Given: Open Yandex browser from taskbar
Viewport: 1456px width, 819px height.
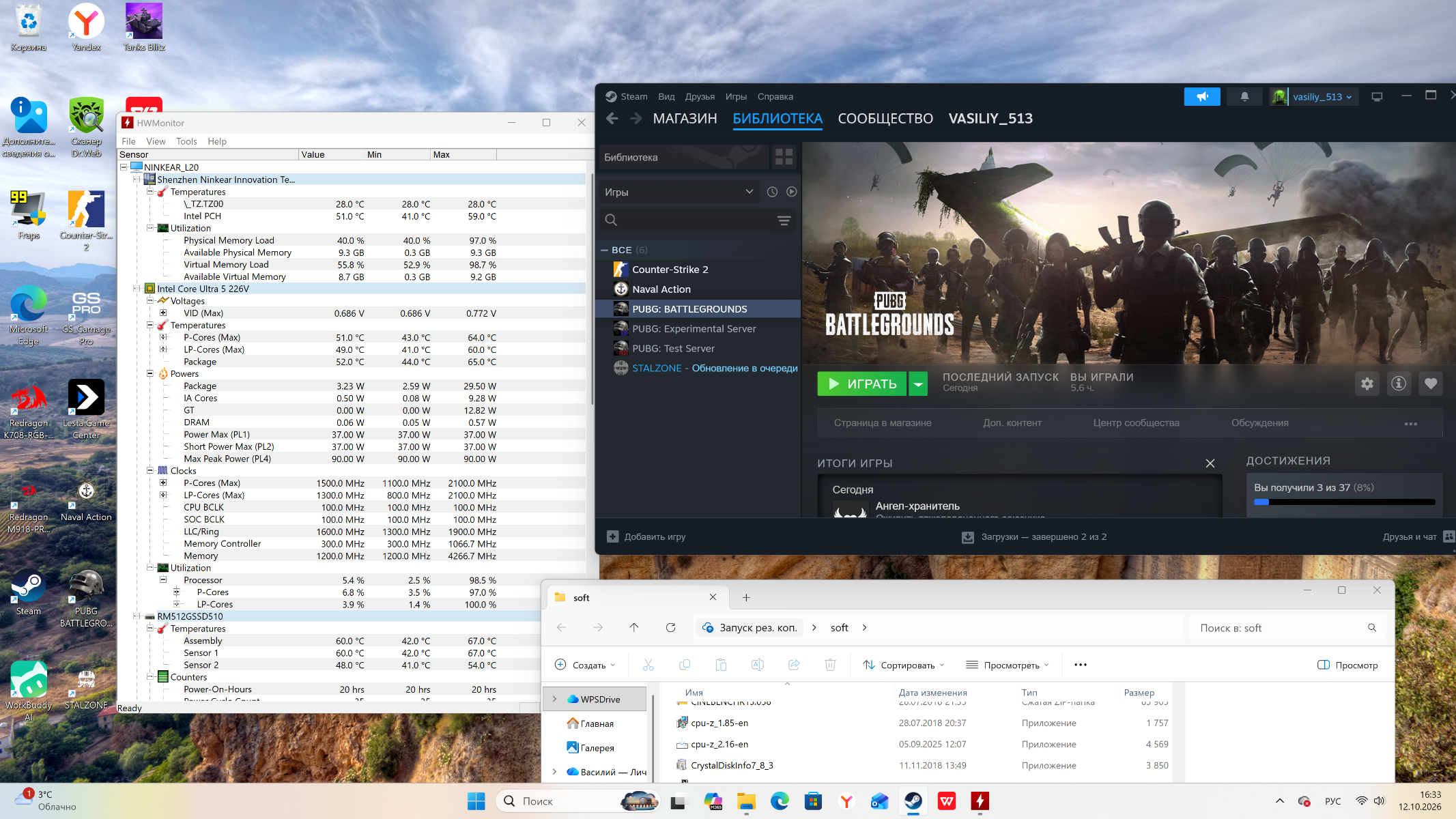Looking at the screenshot, I should 846,801.
